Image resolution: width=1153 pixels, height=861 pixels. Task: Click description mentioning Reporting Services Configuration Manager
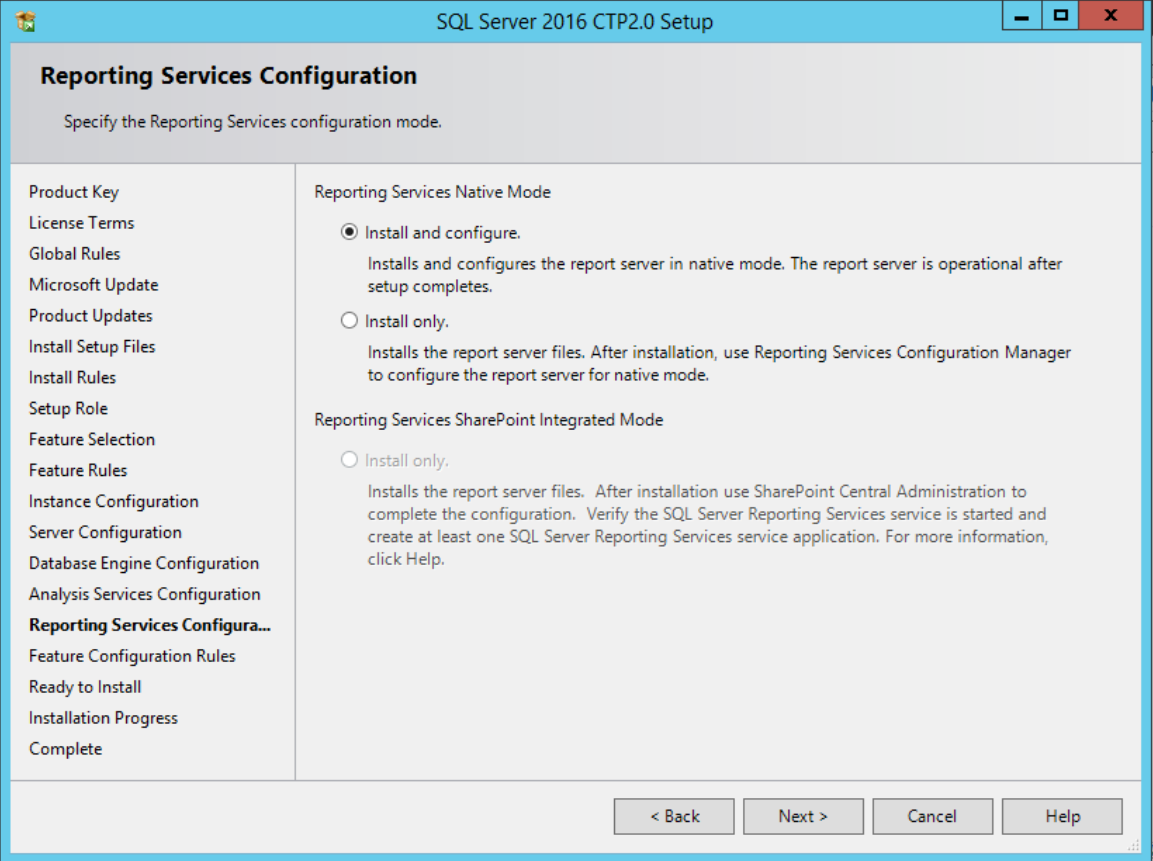pos(718,363)
